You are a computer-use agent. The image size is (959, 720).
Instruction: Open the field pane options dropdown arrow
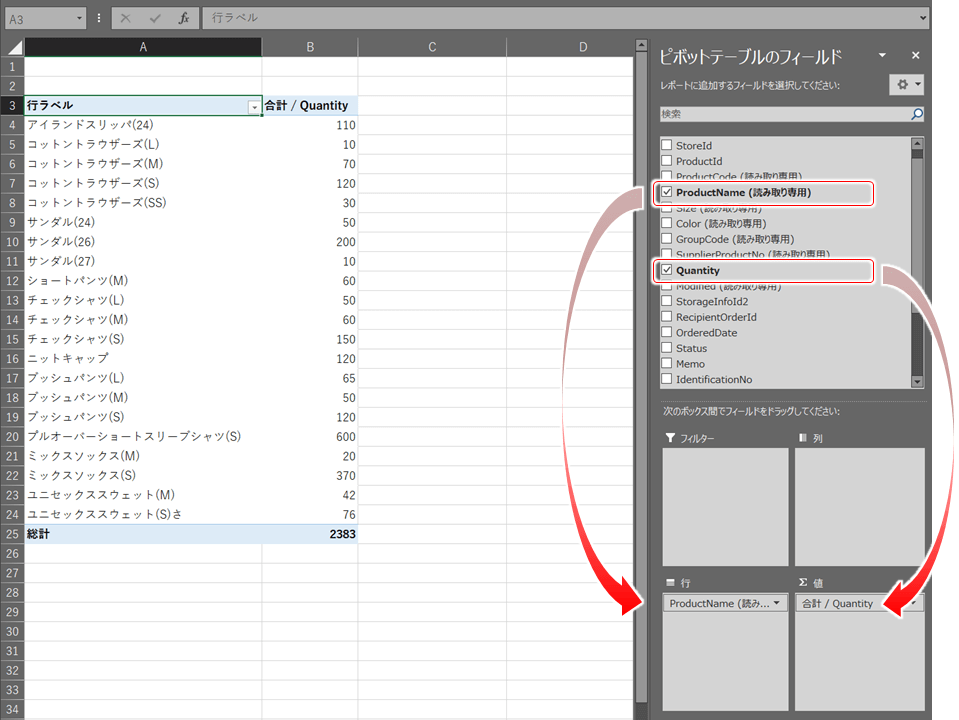pyautogui.click(x=882, y=56)
